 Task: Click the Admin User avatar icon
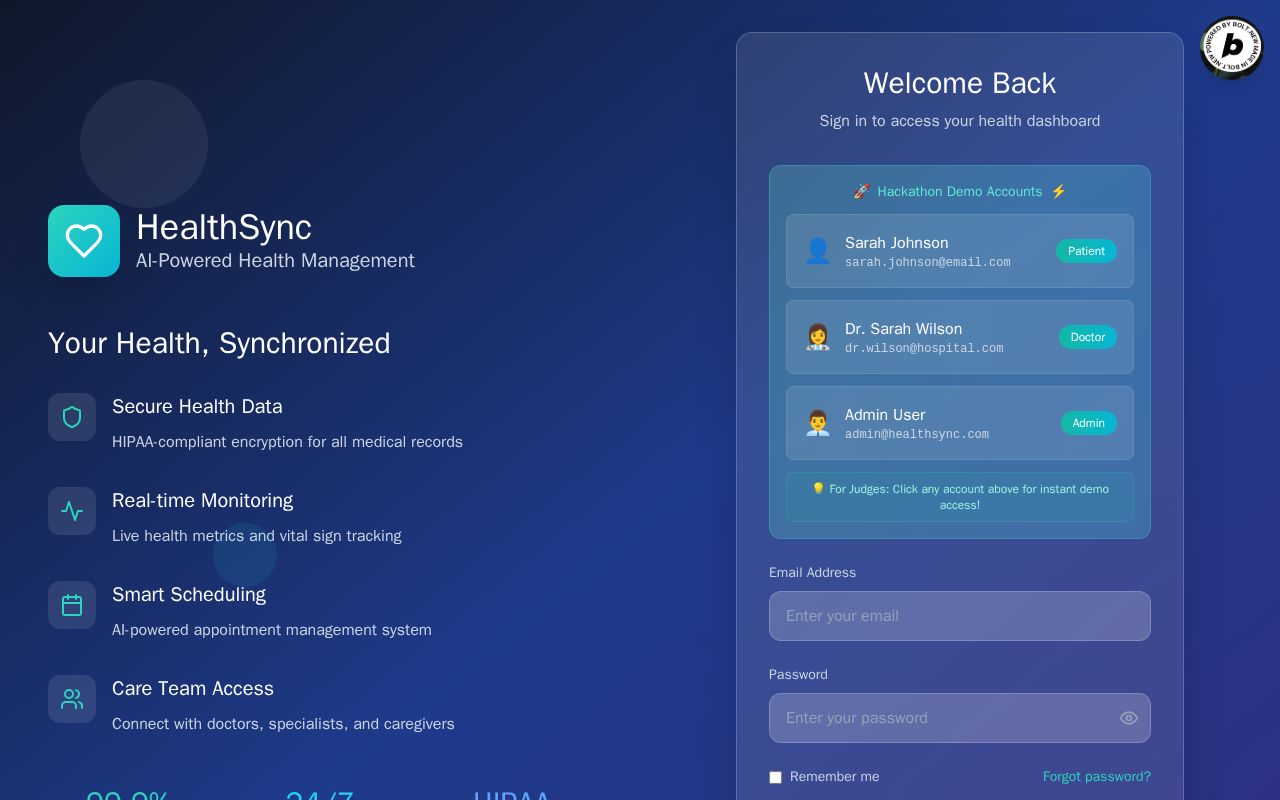[818, 423]
